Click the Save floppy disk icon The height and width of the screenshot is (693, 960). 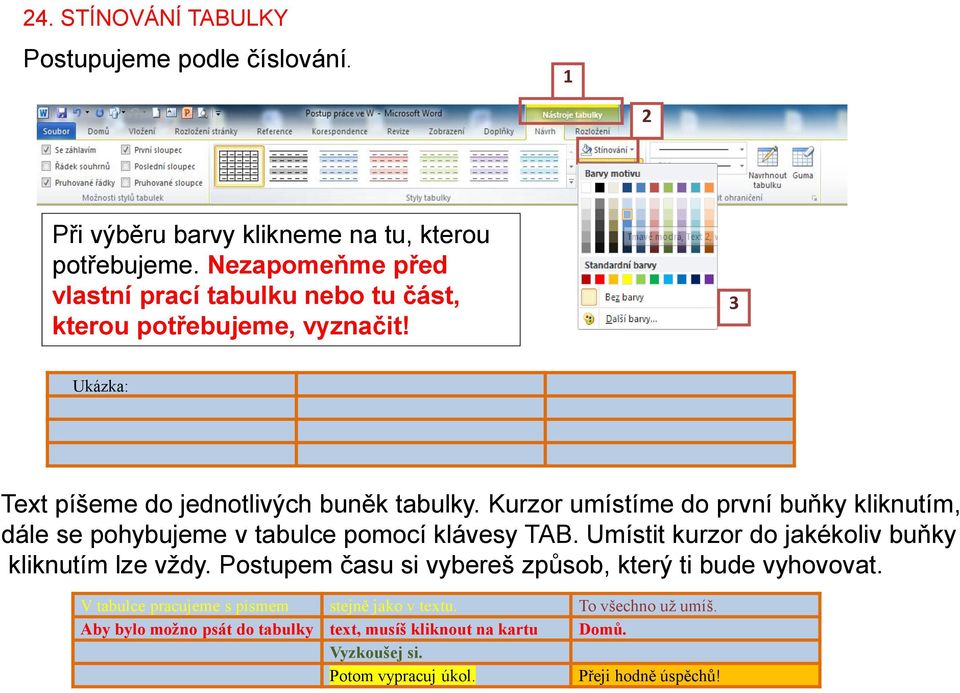(62, 113)
